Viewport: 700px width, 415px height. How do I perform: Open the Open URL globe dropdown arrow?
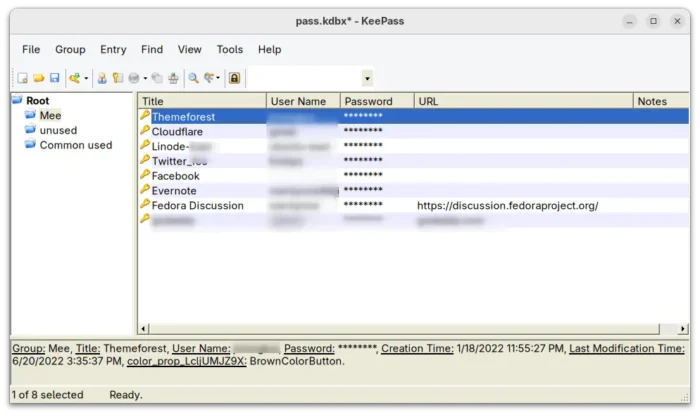145,78
